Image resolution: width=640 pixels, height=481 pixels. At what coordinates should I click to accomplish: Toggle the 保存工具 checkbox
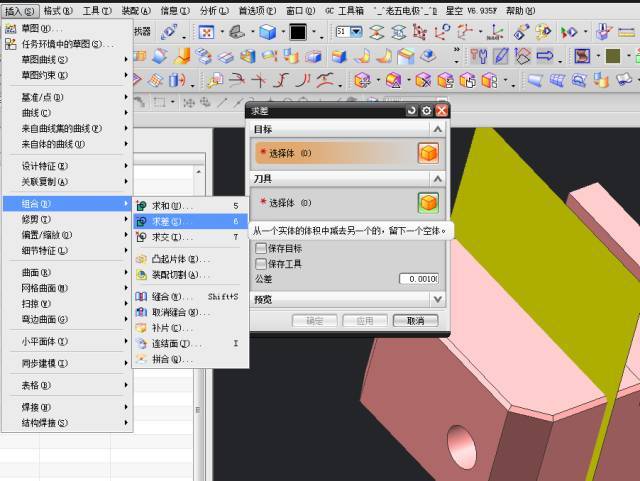coord(261,264)
